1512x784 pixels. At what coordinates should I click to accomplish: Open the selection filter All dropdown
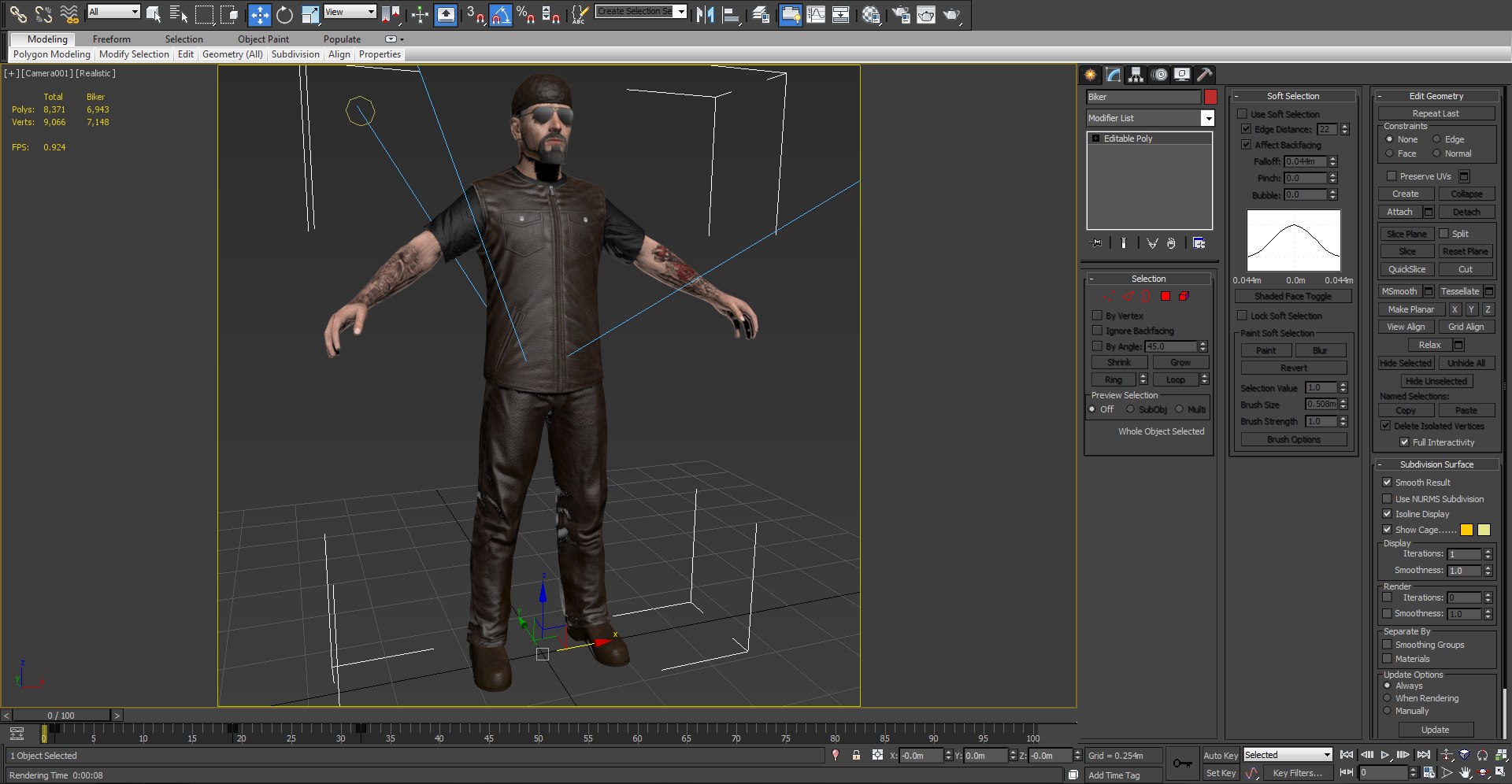114,12
